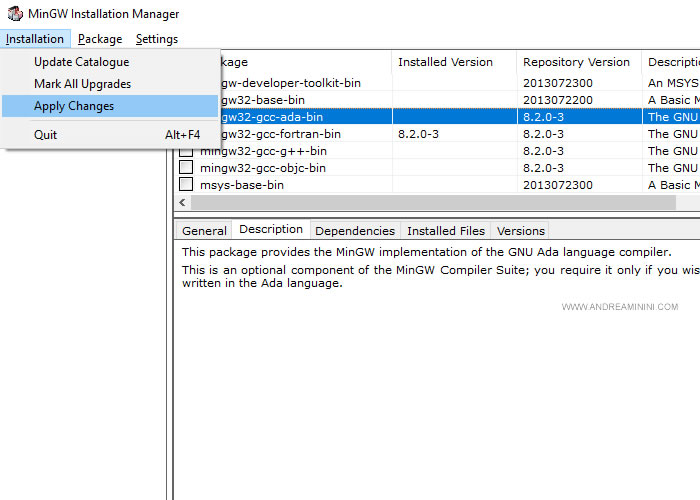Show the Installed Files tab
The width and height of the screenshot is (700, 500).
pyautogui.click(x=445, y=231)
